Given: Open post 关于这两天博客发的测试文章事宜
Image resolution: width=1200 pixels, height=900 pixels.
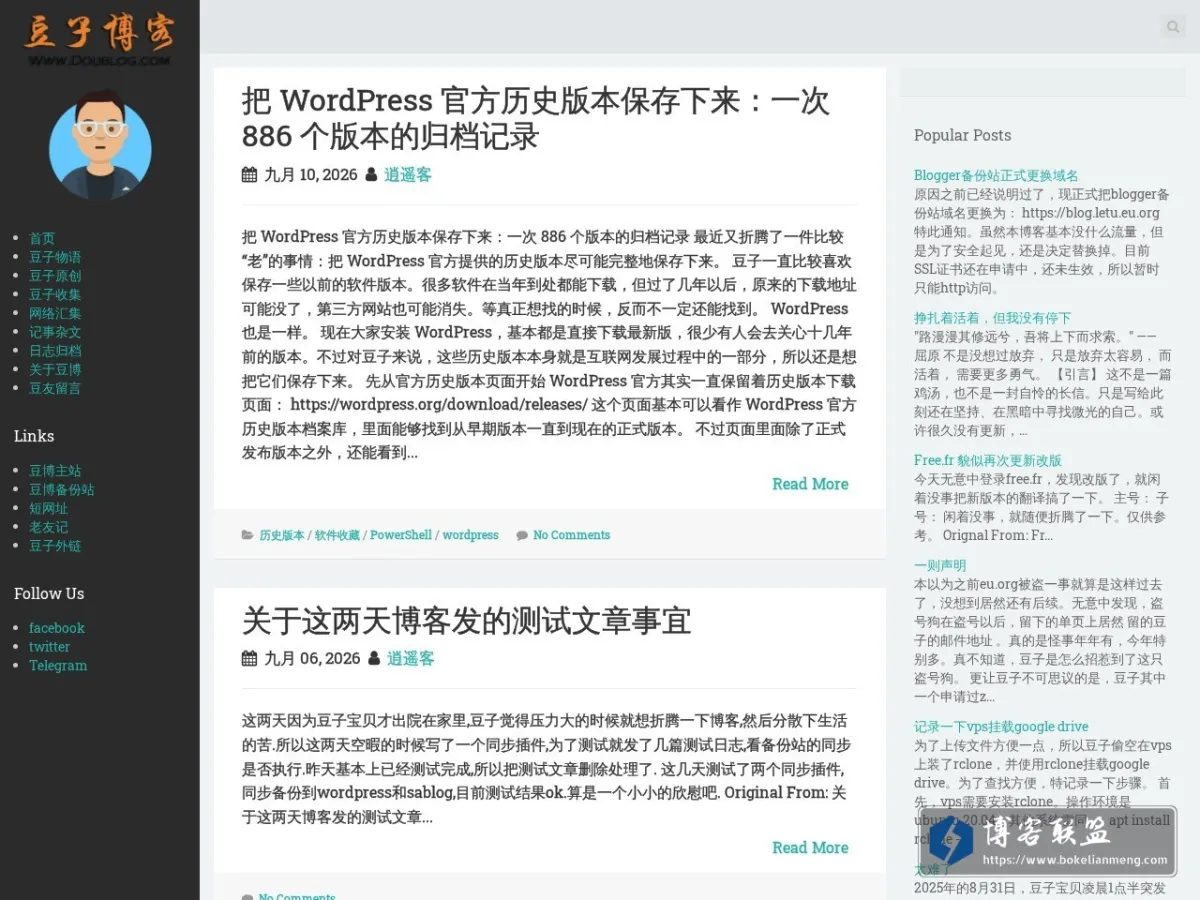Looking at the screenshot, I should (466, 621).
